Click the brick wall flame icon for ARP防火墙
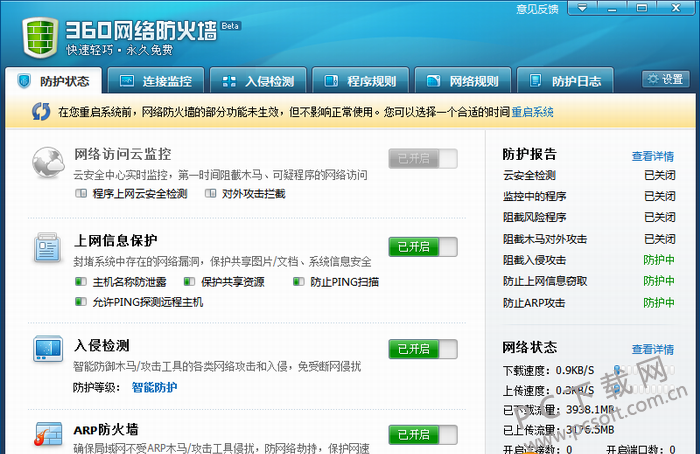 (48, 434)
